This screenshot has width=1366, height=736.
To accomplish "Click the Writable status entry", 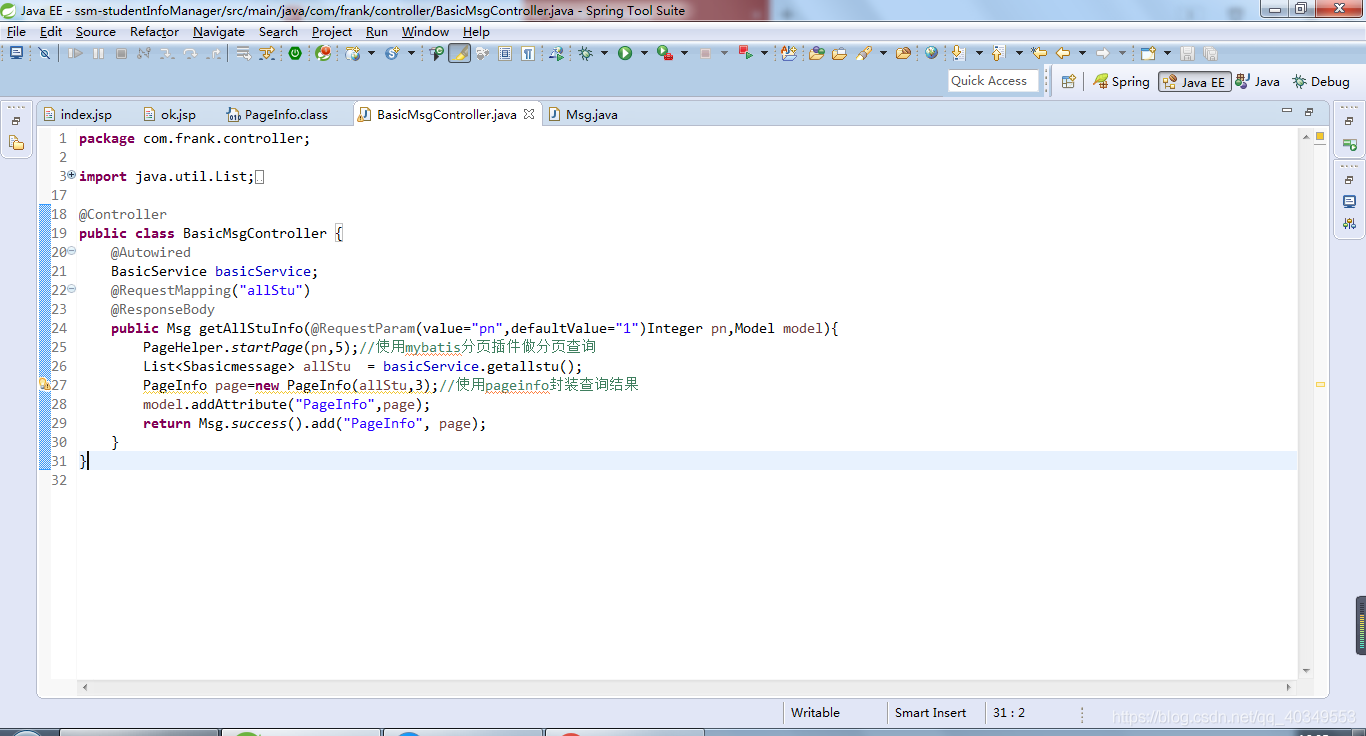I will point(815,713).
